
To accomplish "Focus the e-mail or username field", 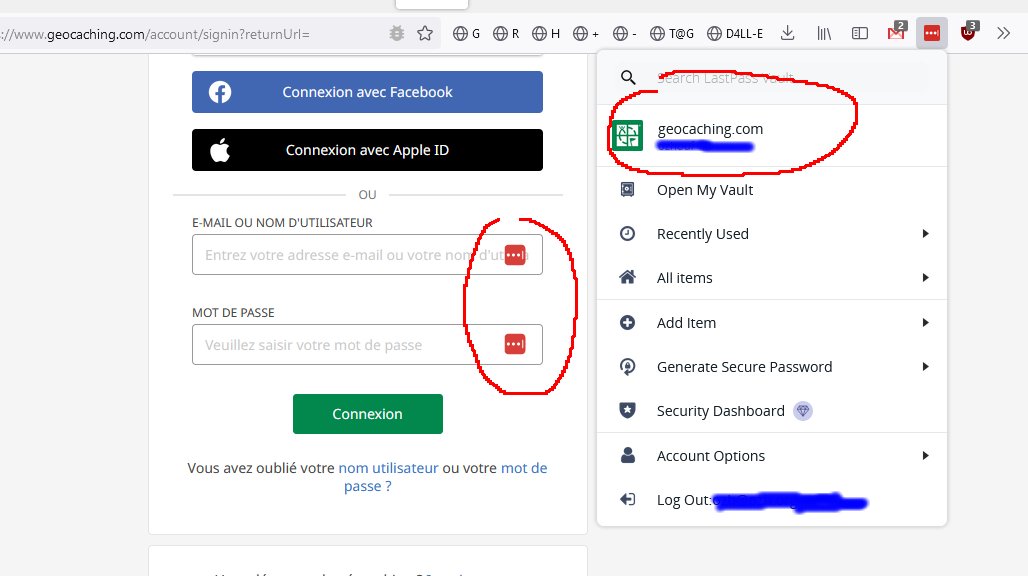I will tap(367, 254).
